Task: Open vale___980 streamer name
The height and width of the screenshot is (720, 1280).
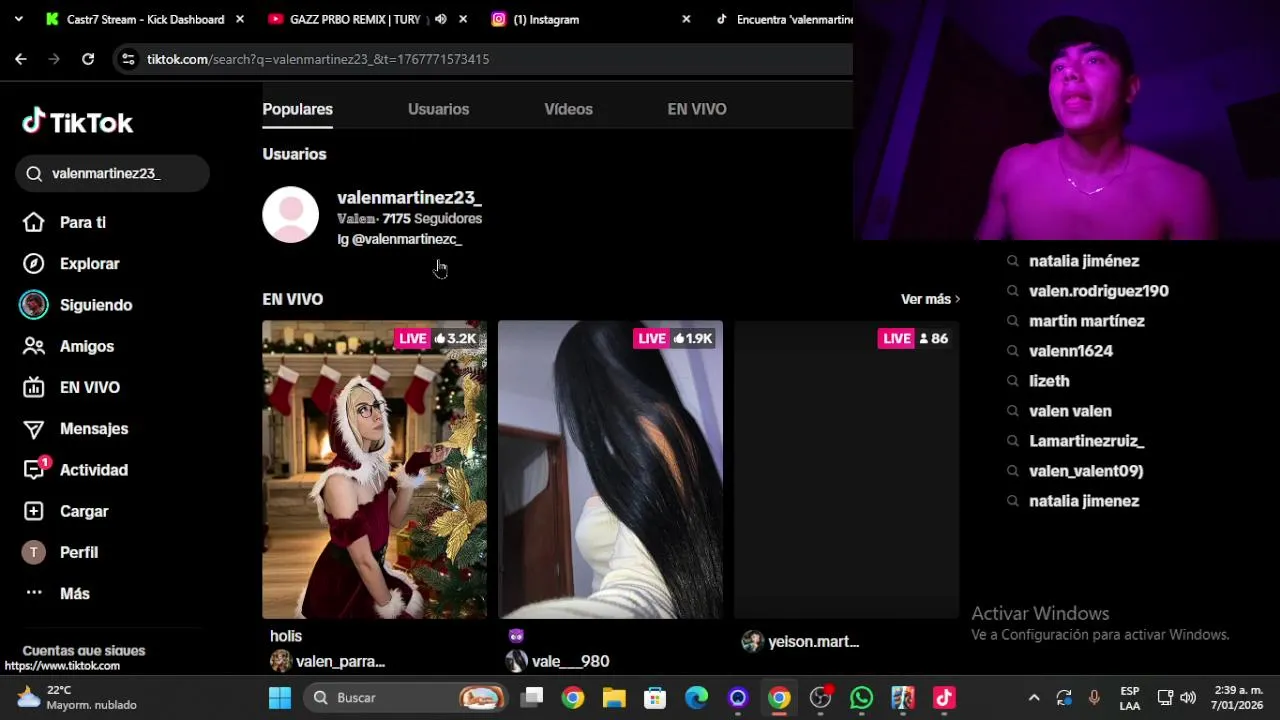Action: [570, 661]
